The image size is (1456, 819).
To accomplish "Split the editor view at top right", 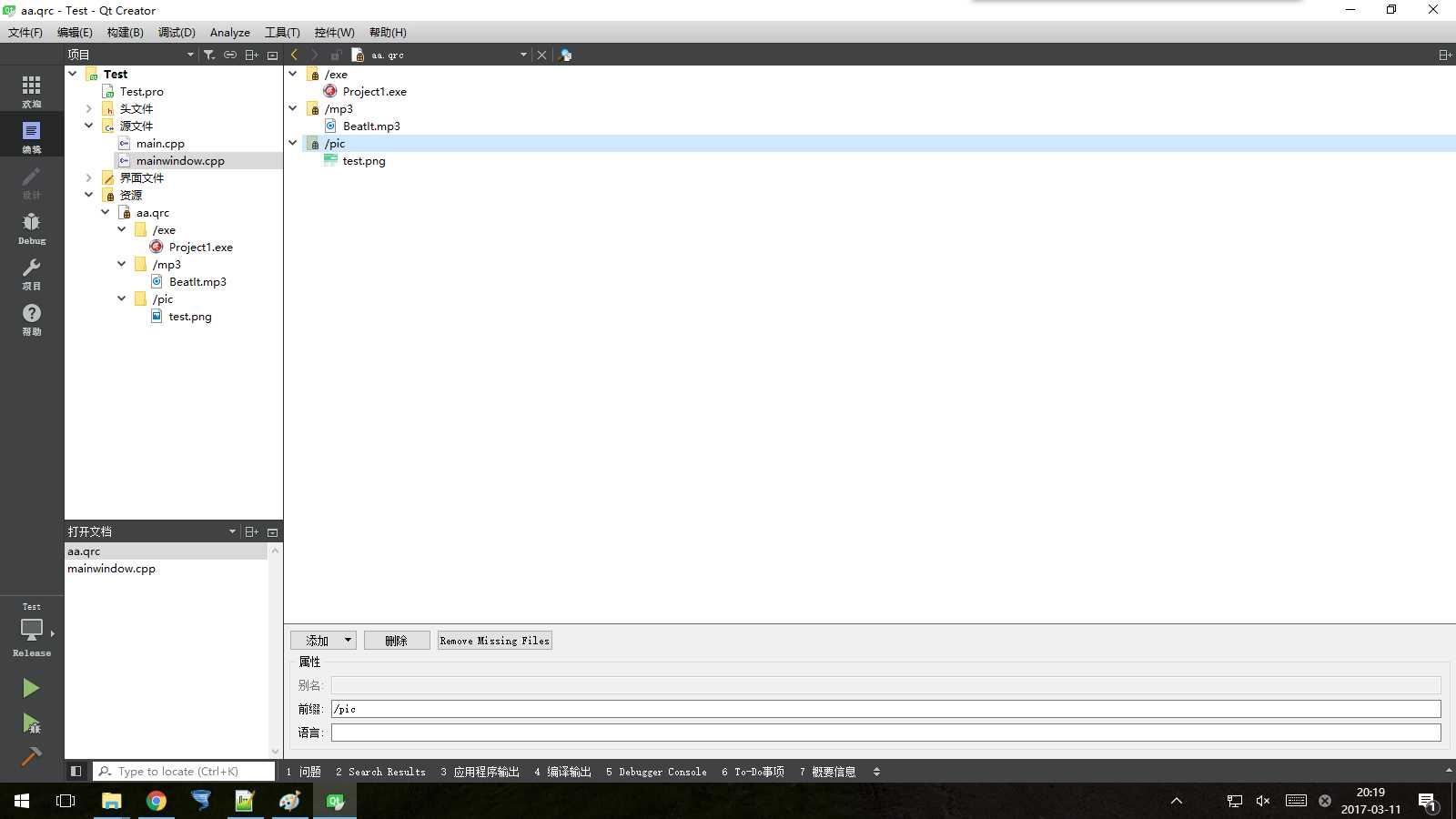I will (x=1444, y=55).
